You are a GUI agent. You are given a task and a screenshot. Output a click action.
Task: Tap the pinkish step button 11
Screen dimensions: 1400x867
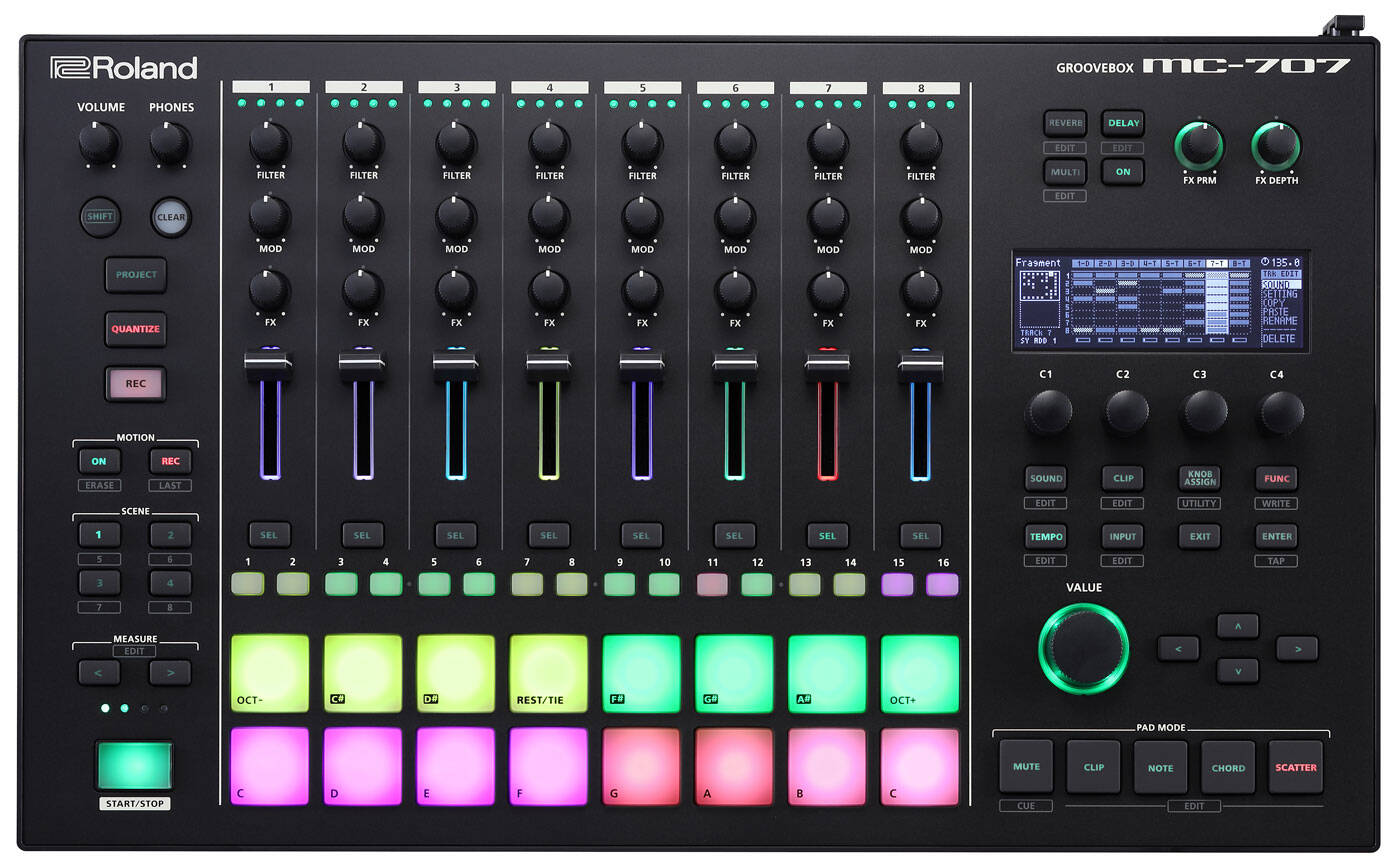pyautogui.click(x=712, y=584)
